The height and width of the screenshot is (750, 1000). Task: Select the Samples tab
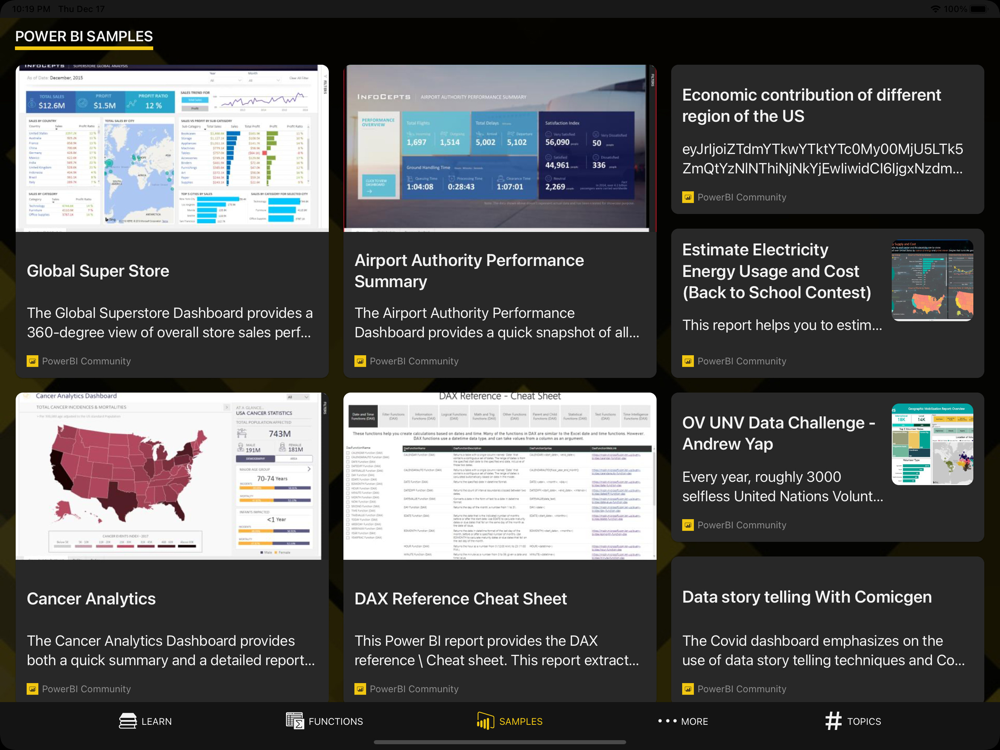[x=510, y=721]
